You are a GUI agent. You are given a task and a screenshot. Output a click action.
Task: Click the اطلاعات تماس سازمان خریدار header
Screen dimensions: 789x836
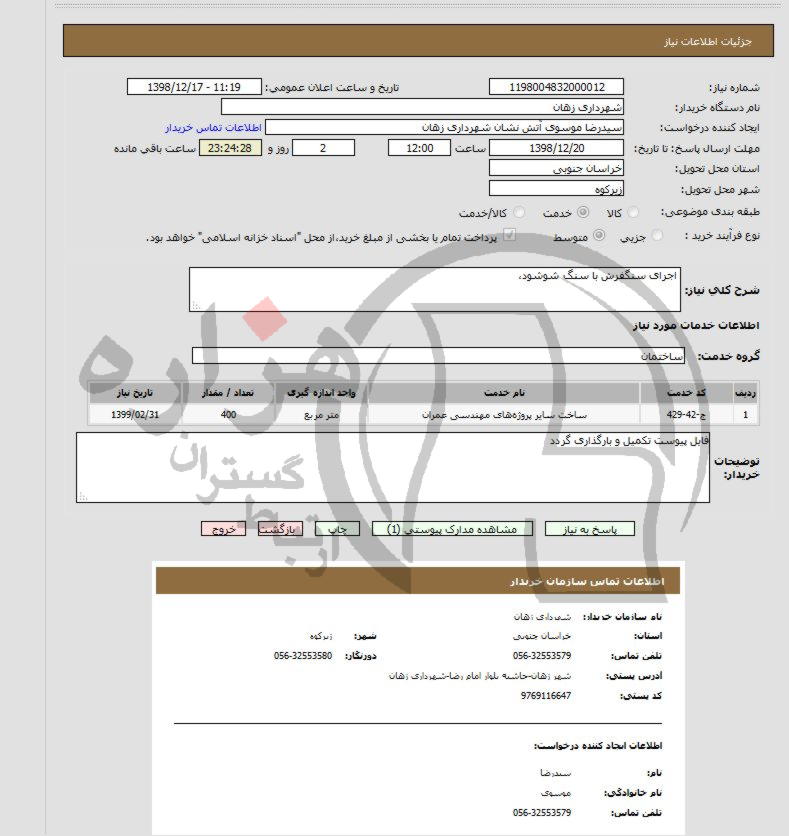click(x=417, y=581)
